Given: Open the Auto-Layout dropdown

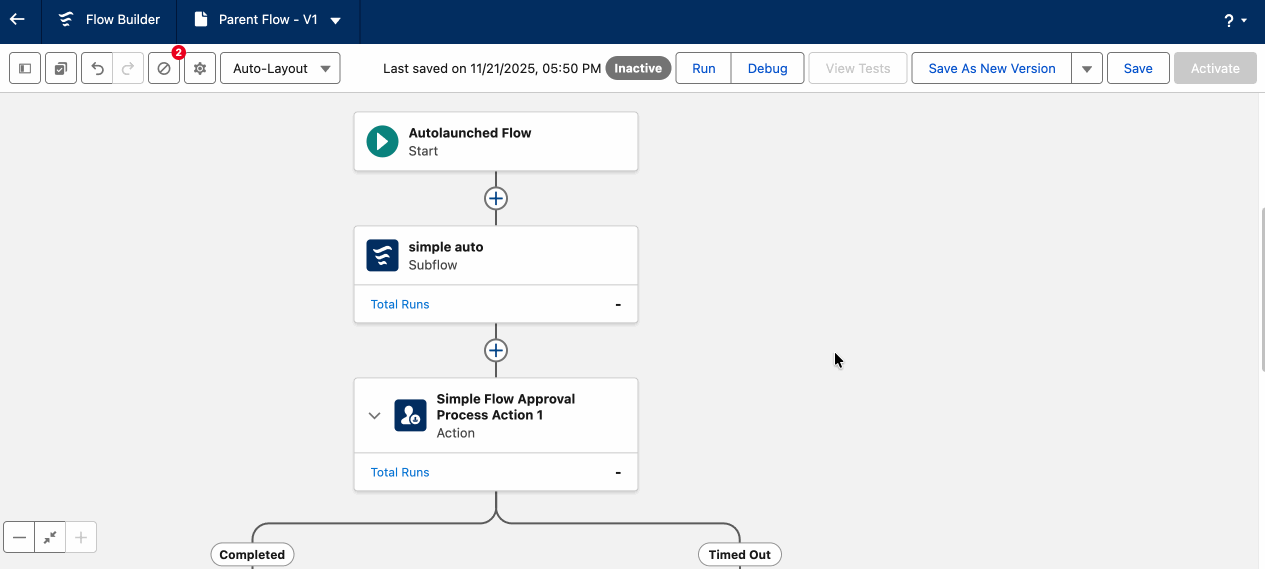Looking at the screenshot, I should (x=280, y=68).
